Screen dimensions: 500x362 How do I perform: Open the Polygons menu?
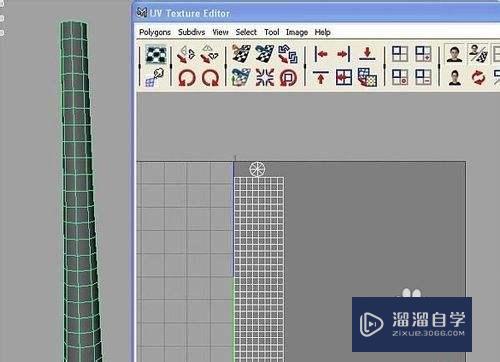point(155,32)
